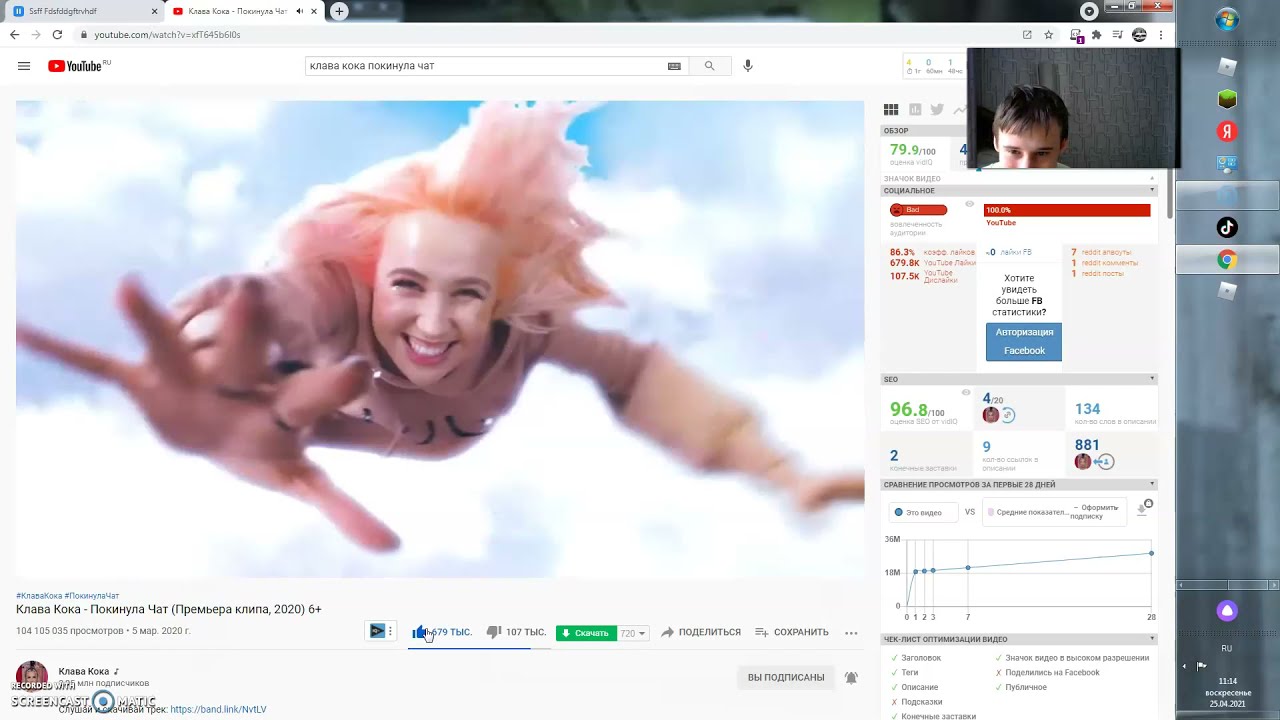Image resolution: width=1280 pixels, height=720 pixels.
Task: Click red 100.0% YouTube engagement bar
Action: pyautogui.click(x=1067, y=210)
